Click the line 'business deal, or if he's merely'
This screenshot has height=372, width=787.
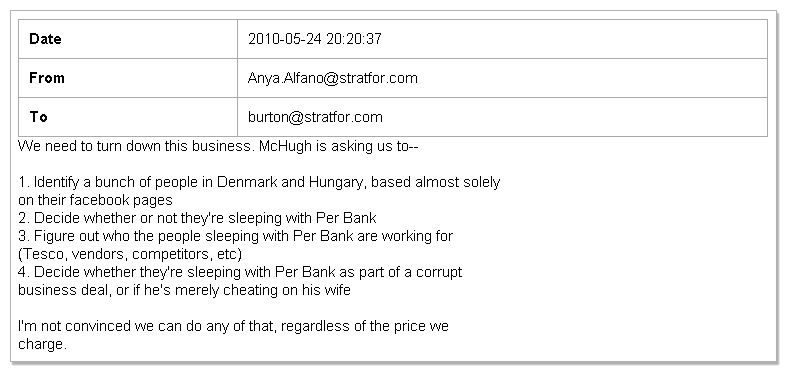click(184, 290)
